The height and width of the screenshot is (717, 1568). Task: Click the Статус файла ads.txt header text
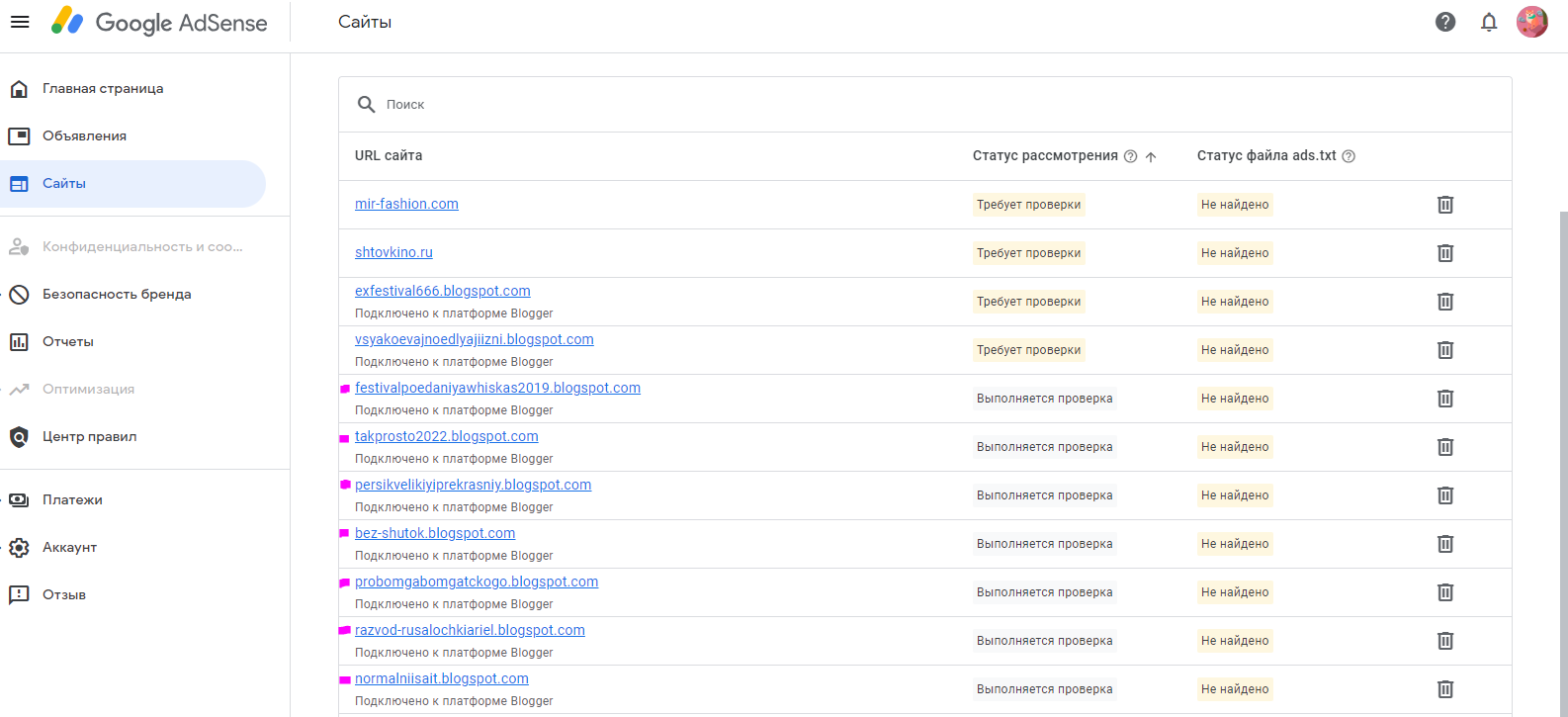click(x=1266, y=155)
